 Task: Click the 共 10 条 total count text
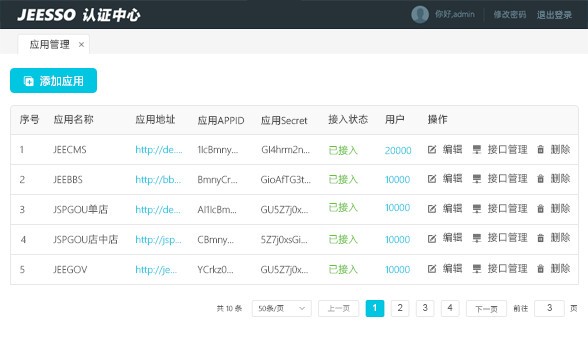coord(229,309)
